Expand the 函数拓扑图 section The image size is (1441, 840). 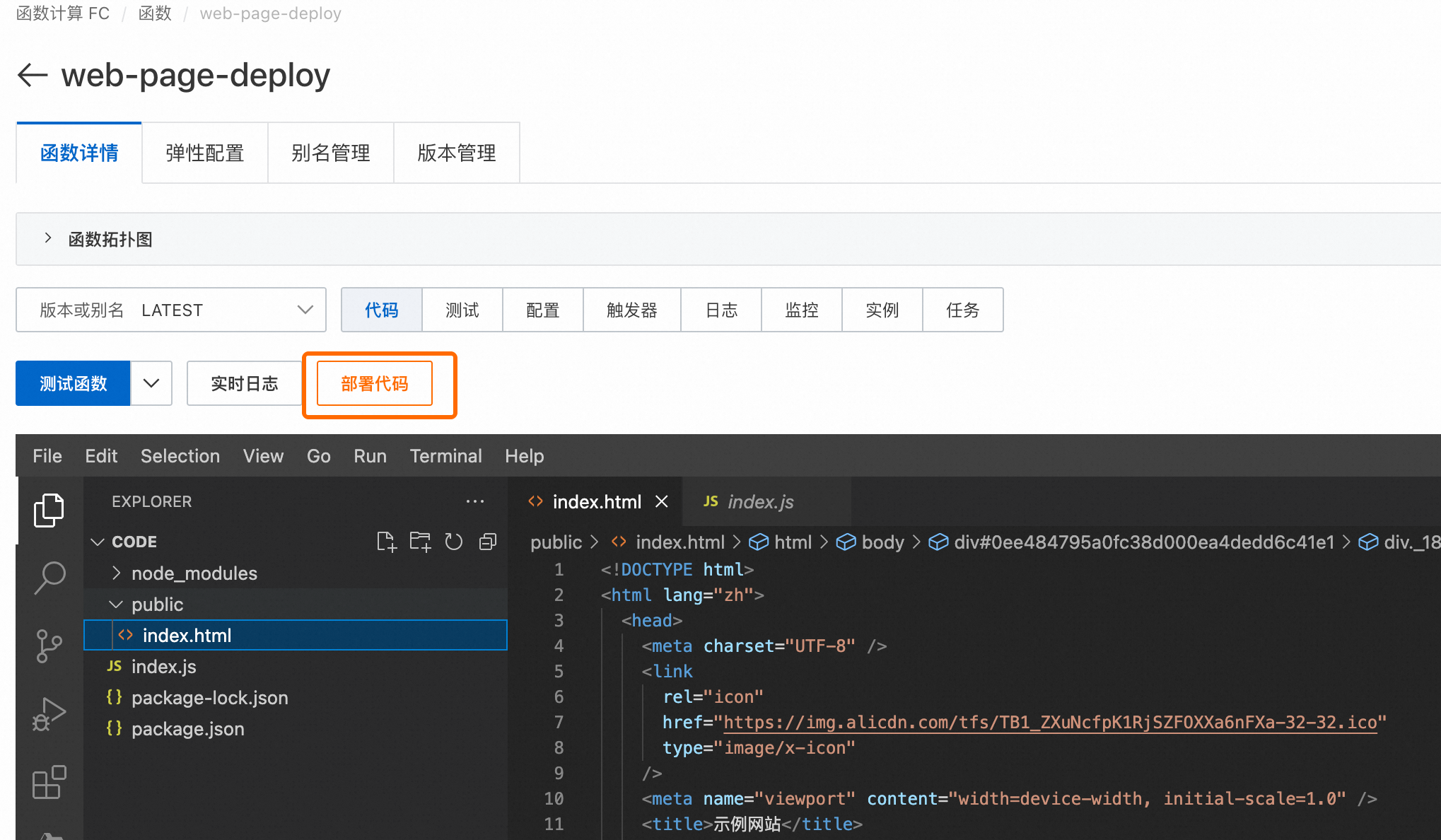pos(47,238)
